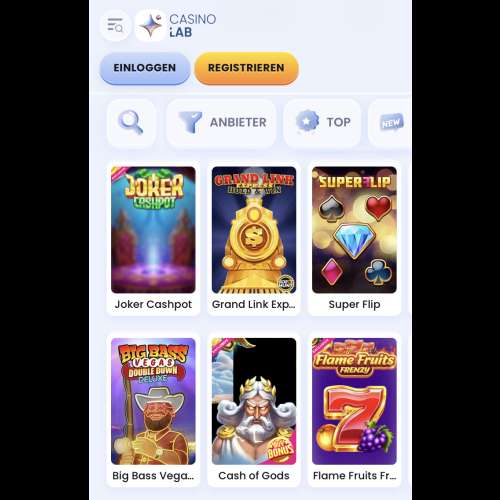500x500 pixels.
Task: Open the magnifying glass game search
Action: (131, 122)
